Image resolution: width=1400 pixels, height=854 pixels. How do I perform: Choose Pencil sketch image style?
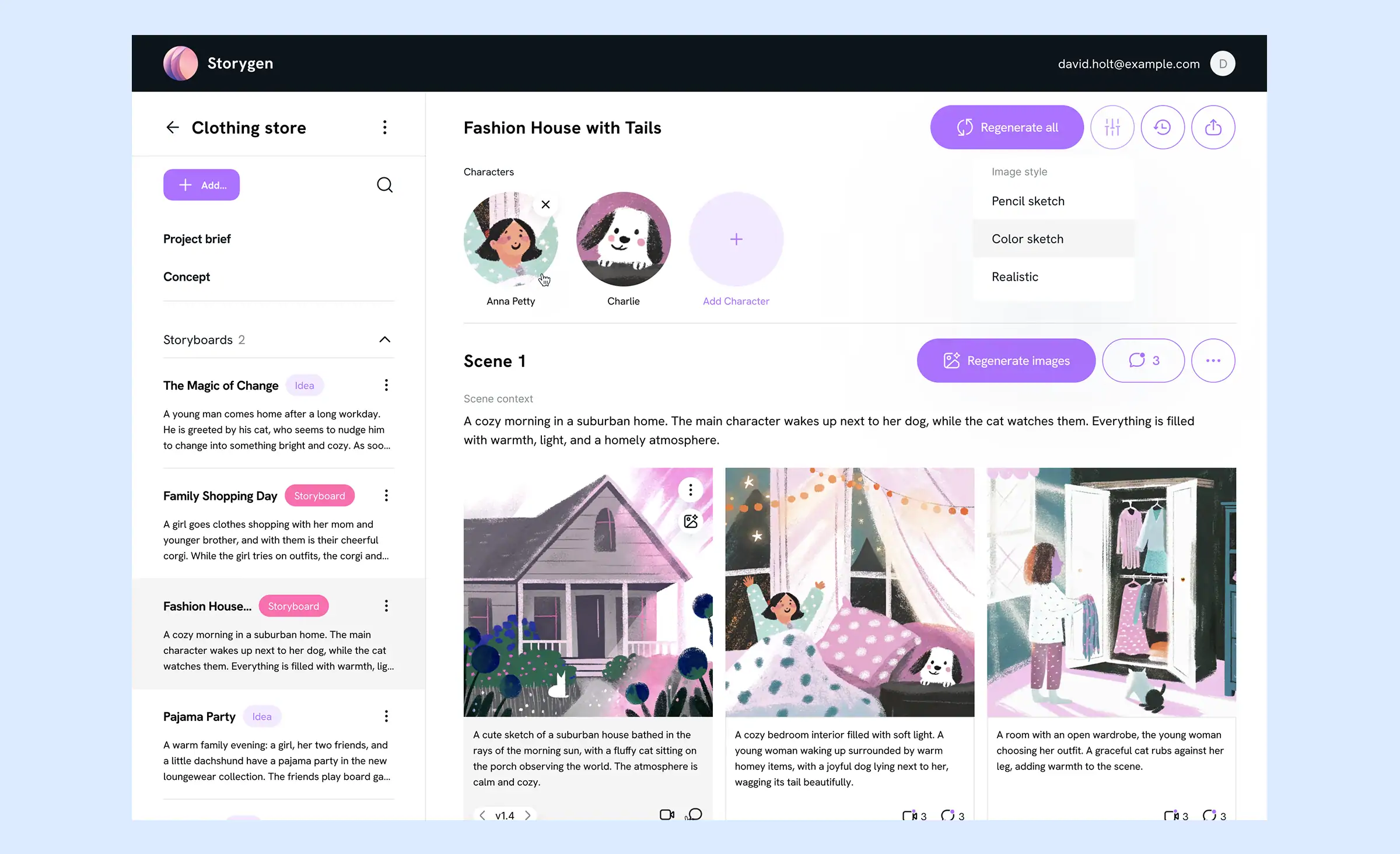[1053, 201]
